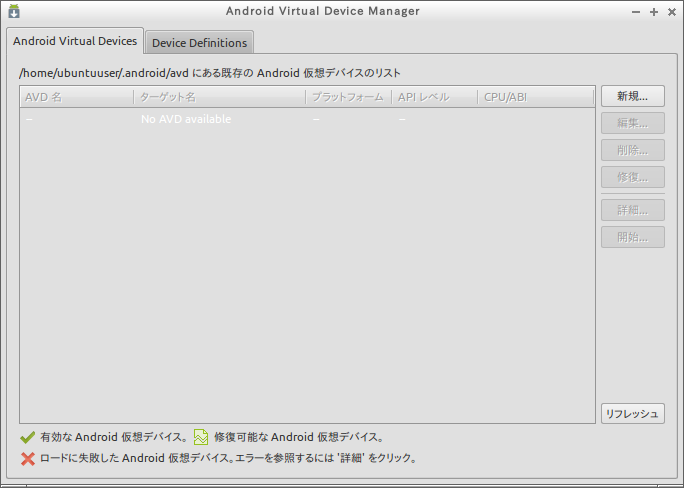Click the 有効な Android 仮想デバイス legend text
Image resolution: width=684 pixels, height=488 pixels.
coord(114,437)
